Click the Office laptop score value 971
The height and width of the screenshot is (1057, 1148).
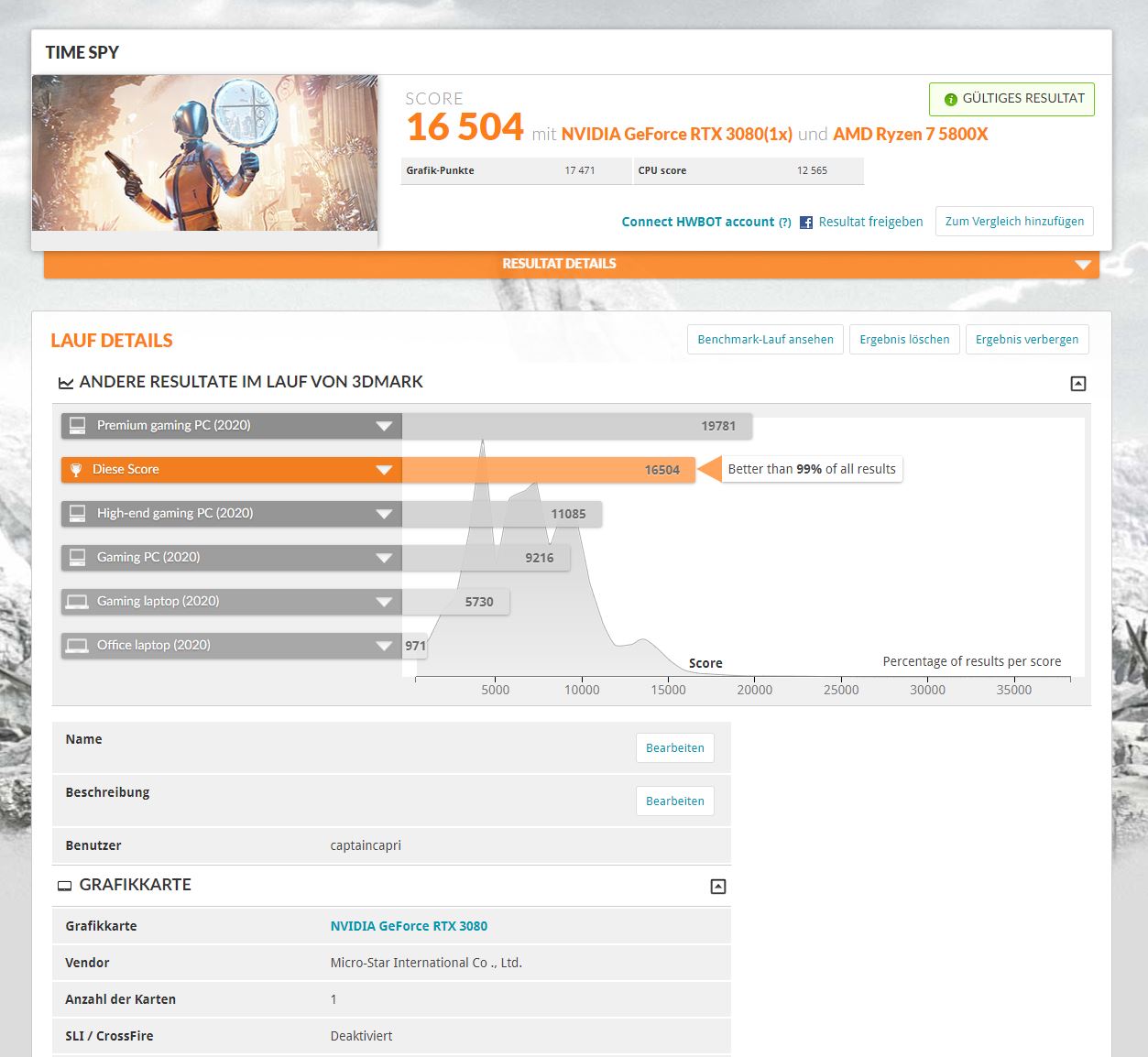[x=415, y=646]
